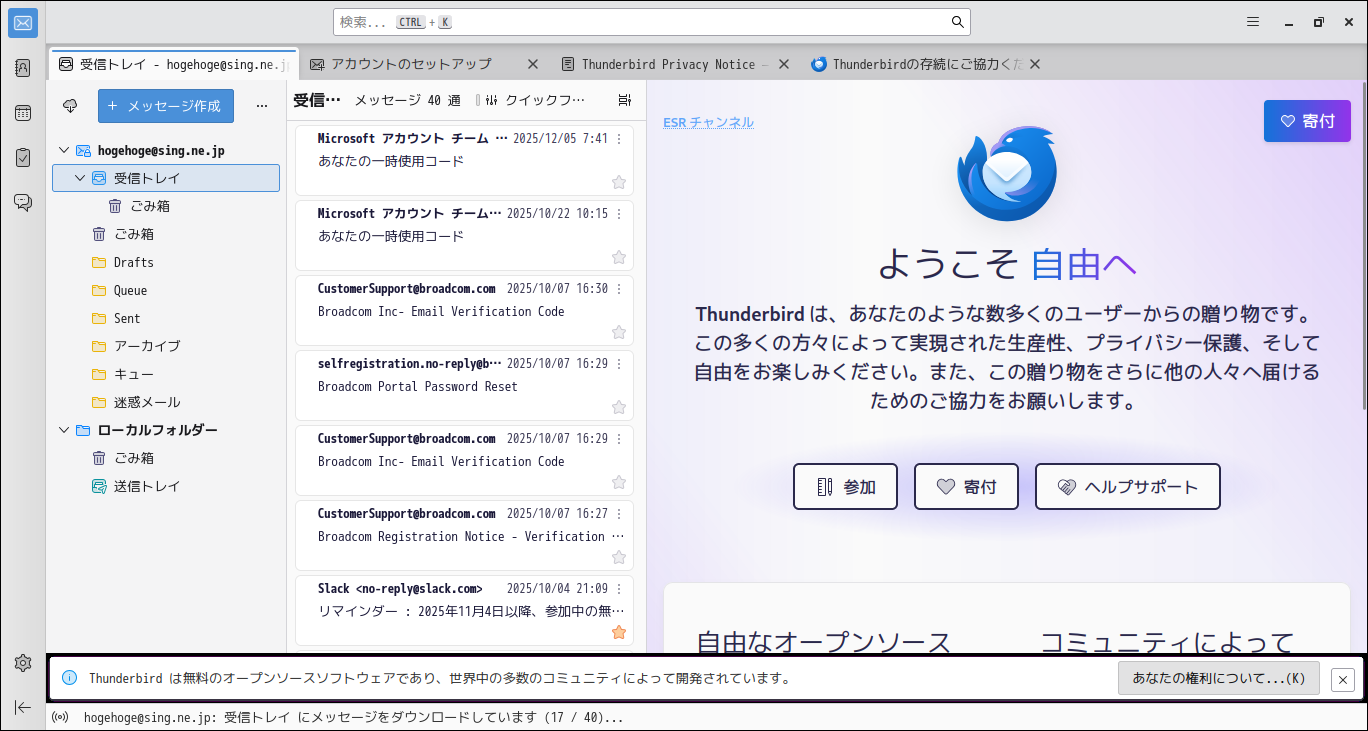Close the rights notification bar

1343,679
